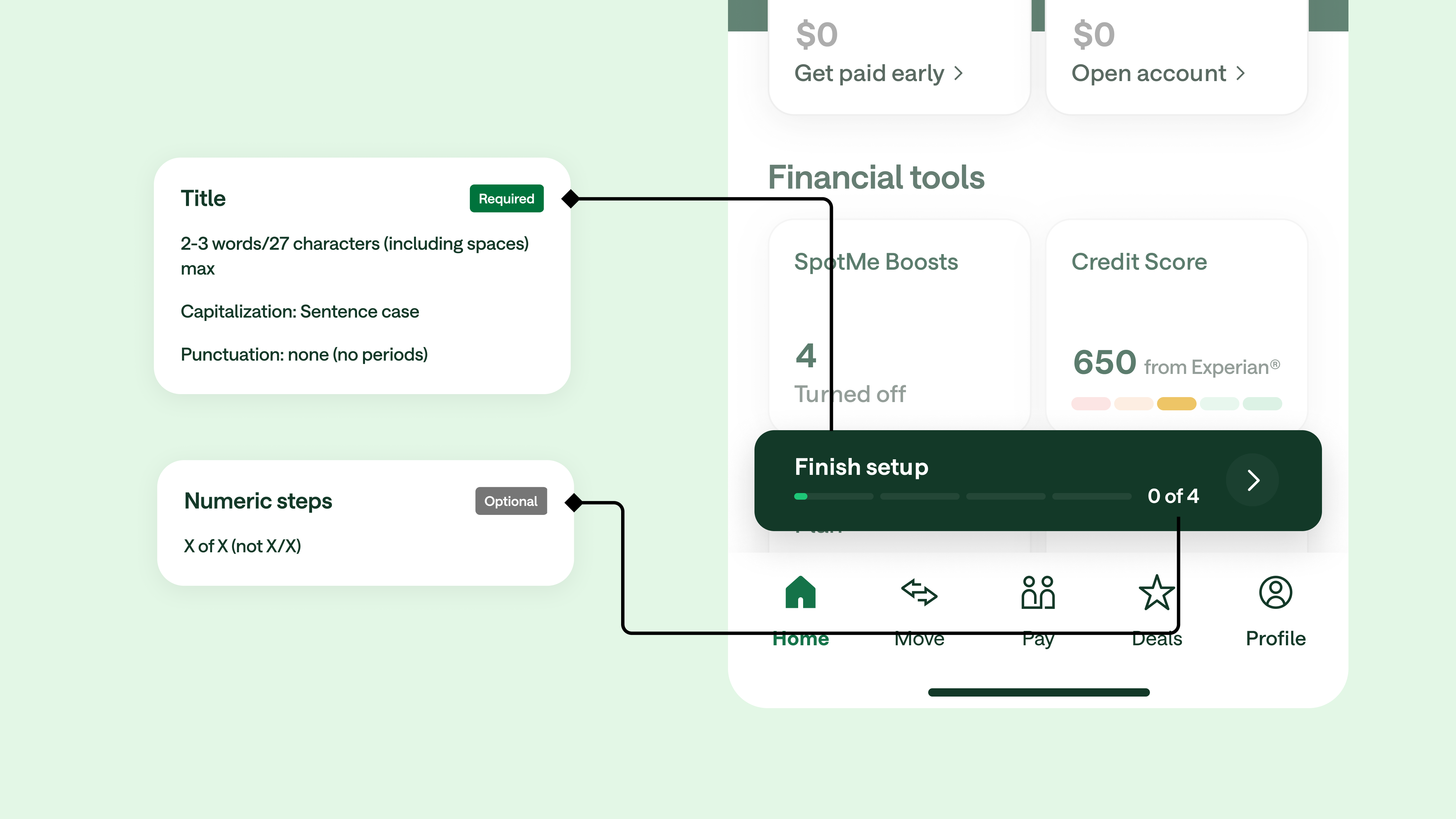
Task: Click the Open account link
Action: coord(1149,73)
